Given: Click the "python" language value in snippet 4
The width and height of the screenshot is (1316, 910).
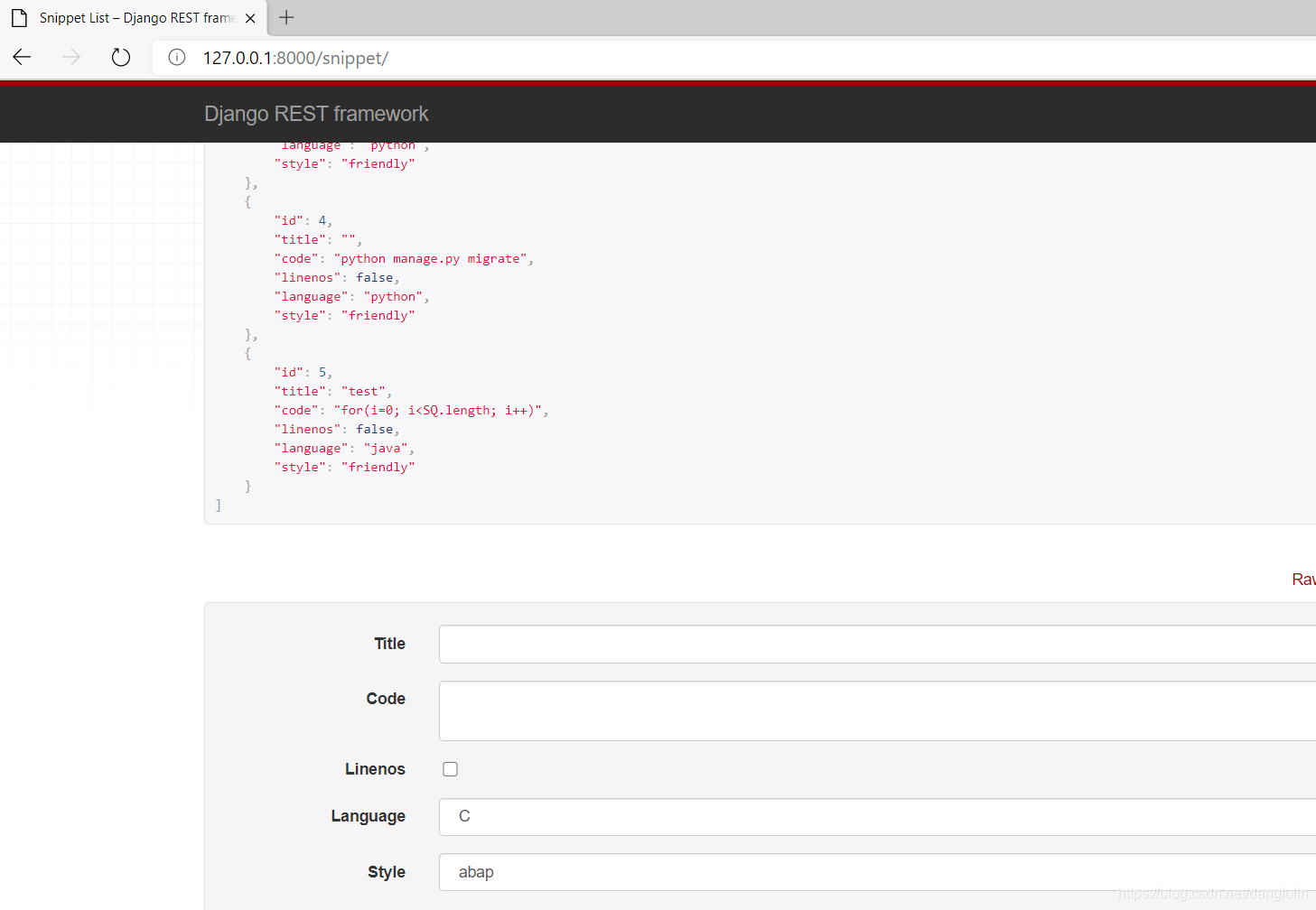Looking at the screenshot, I should click(x=393, y=297).
